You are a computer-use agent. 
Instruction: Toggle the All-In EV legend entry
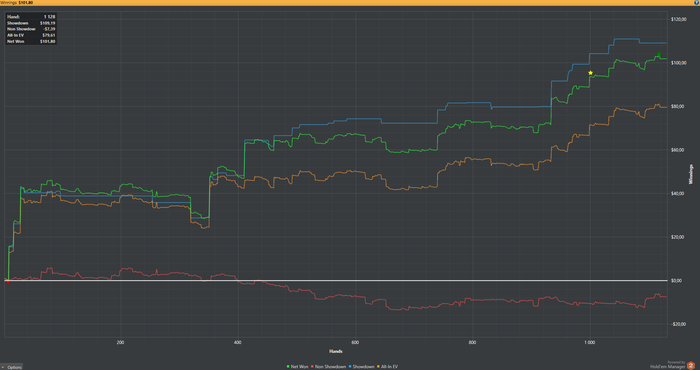point(387,367)
